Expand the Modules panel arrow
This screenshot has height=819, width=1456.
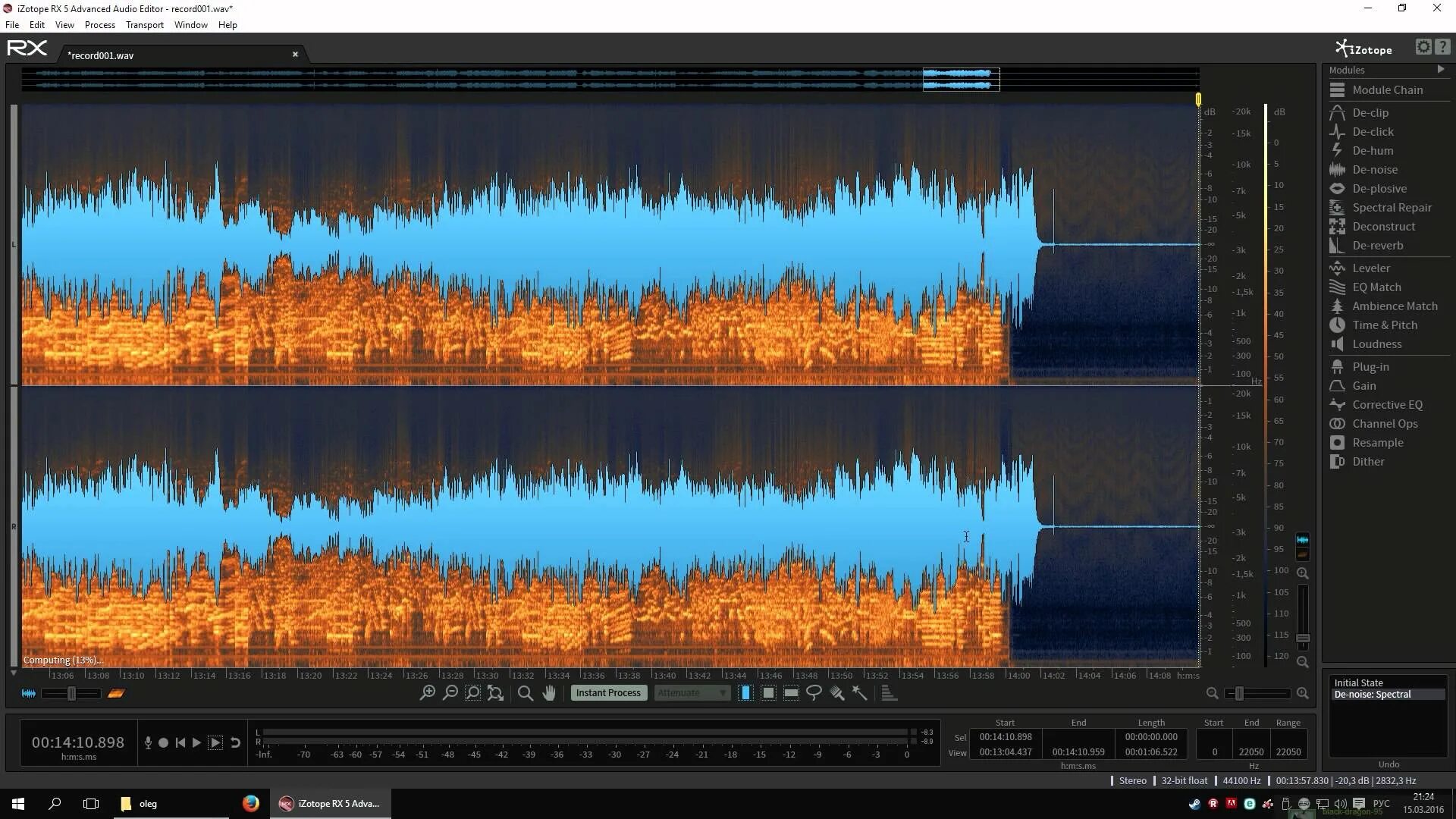[x=1442, y=69]
